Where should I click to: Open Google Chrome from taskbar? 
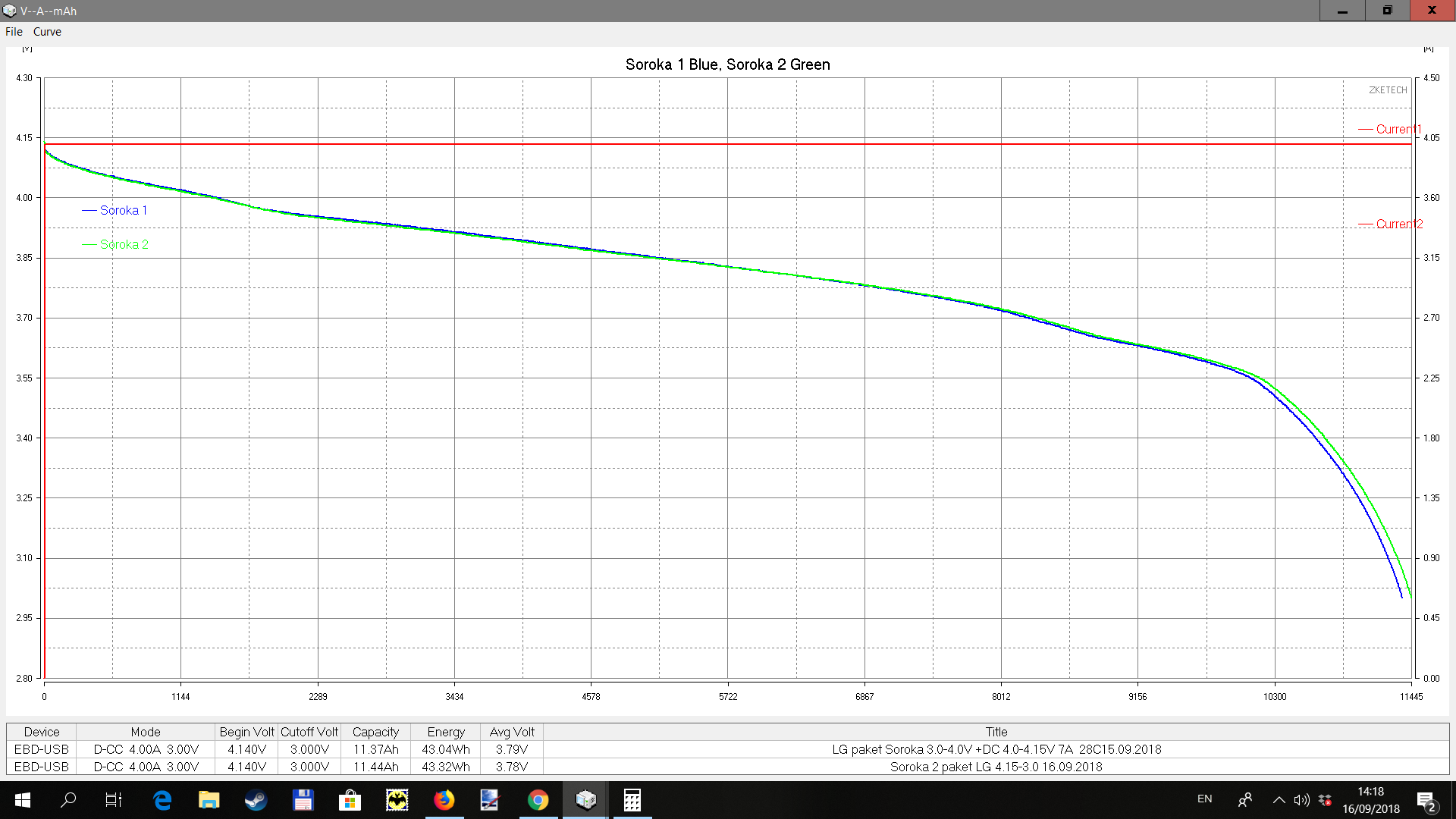coord(538,799)
